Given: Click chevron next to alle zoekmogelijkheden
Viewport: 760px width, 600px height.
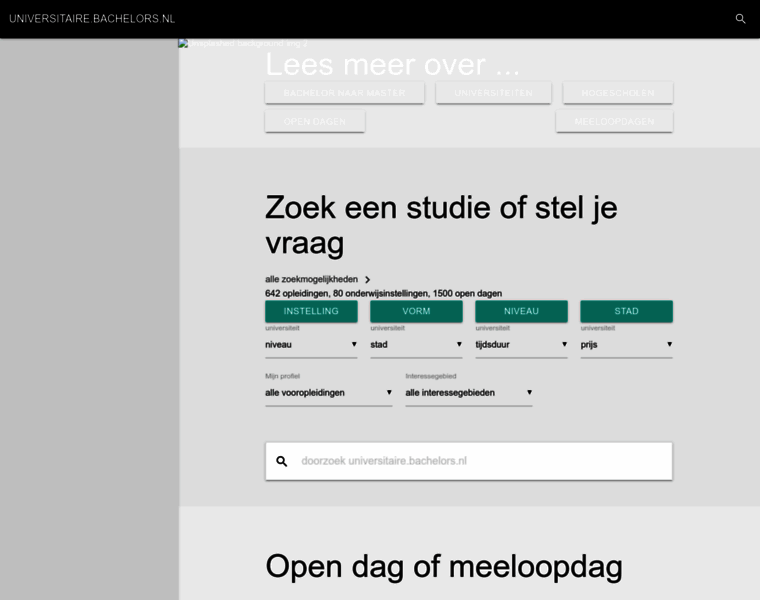Looking at the screenshot, I should pyautogui.click(x=367, y=280).
